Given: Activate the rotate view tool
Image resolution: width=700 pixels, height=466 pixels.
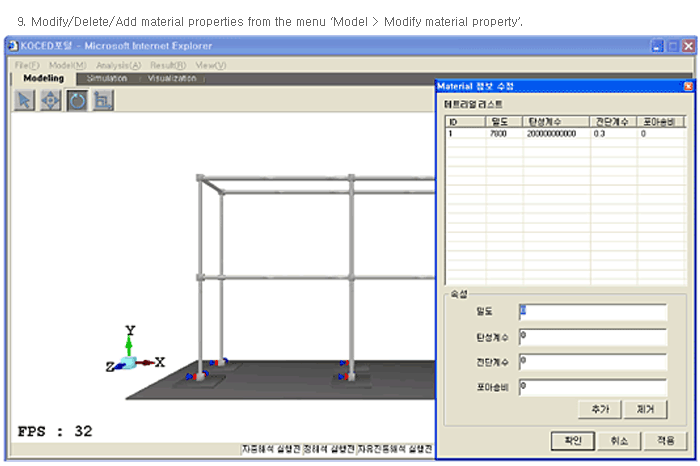Looking at the screenshot, I should (77, 100).
